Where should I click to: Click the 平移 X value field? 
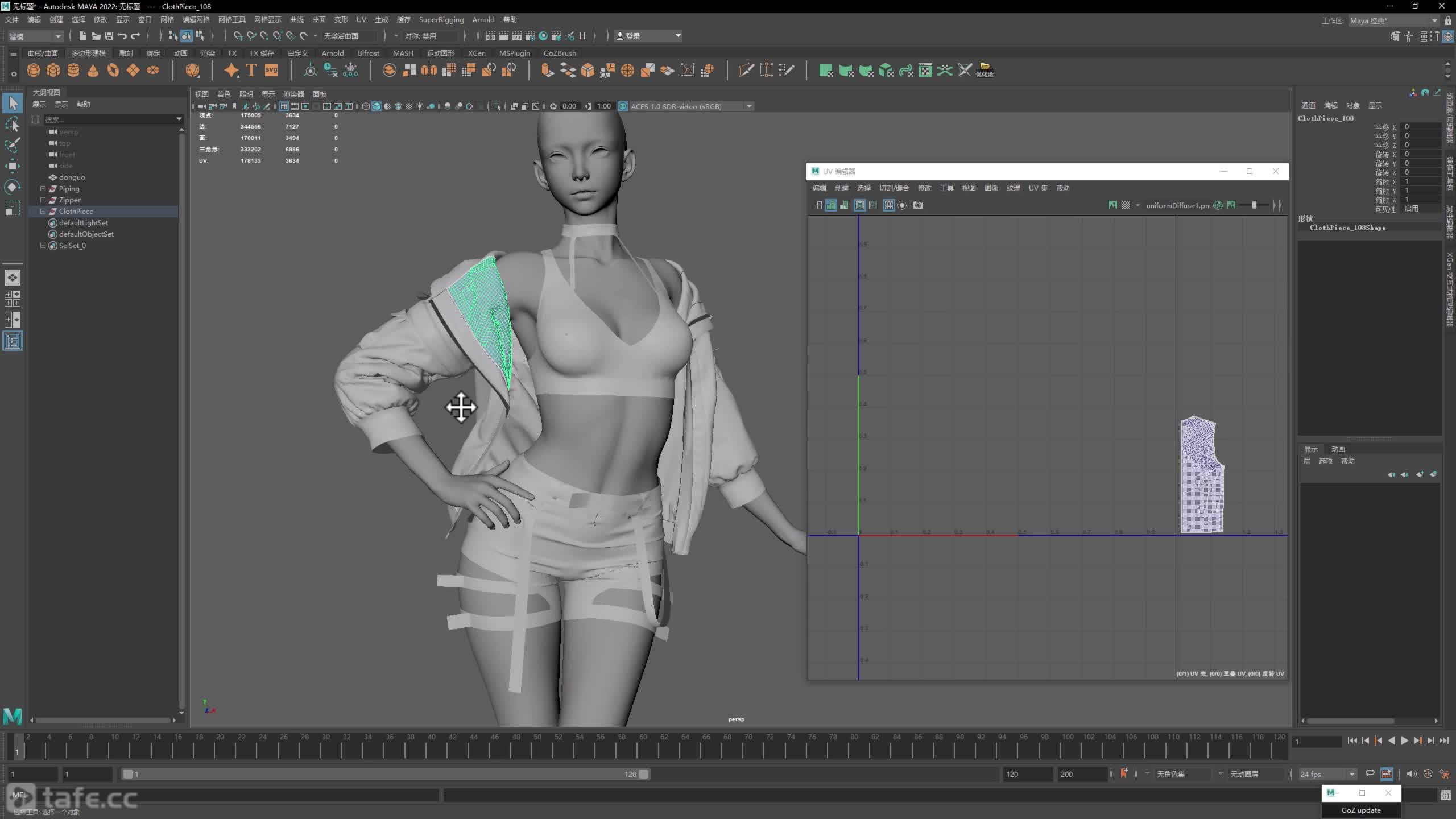click(1422, 127)
